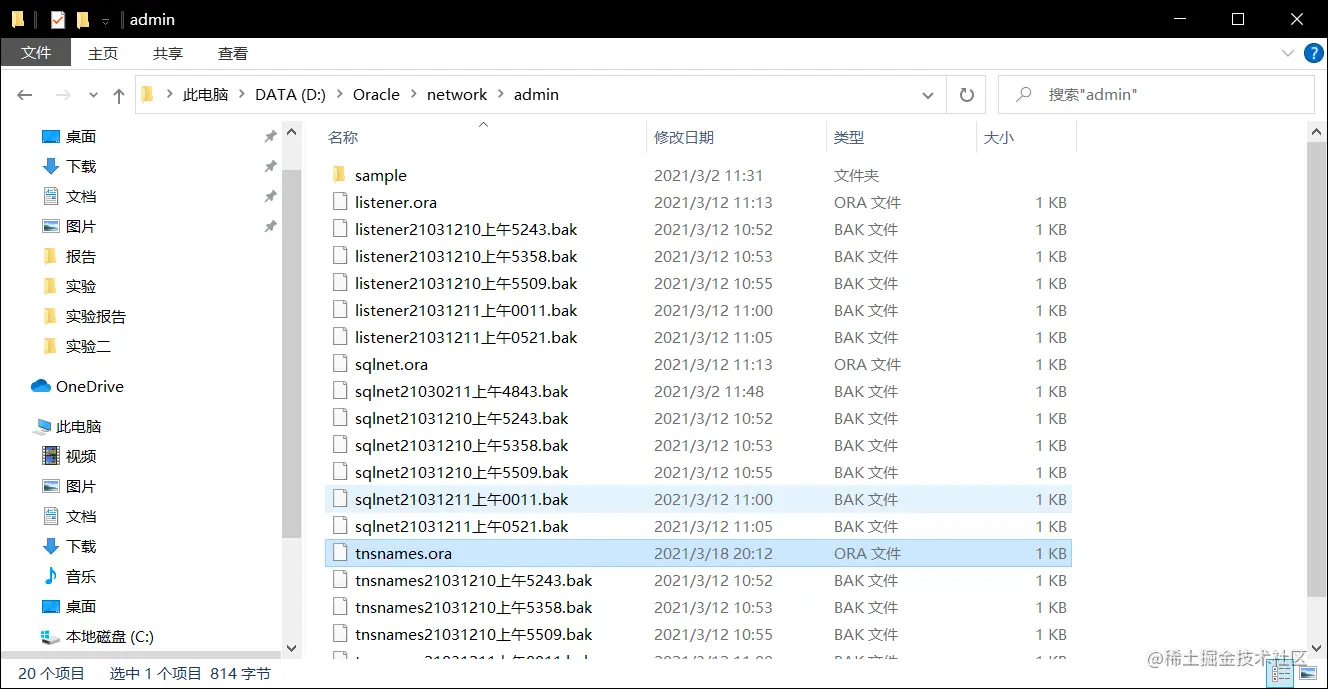The image size is (1328, 689).
Task: Switch to the 查看 ribbon tab
Action: click(x=232, y=53)
